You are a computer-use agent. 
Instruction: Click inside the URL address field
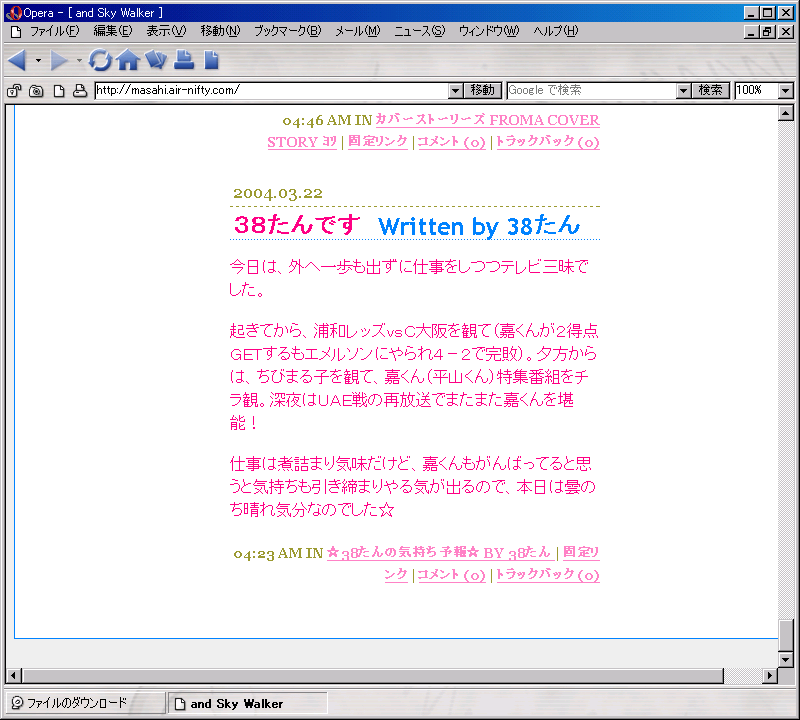click(x=272, y=91)
